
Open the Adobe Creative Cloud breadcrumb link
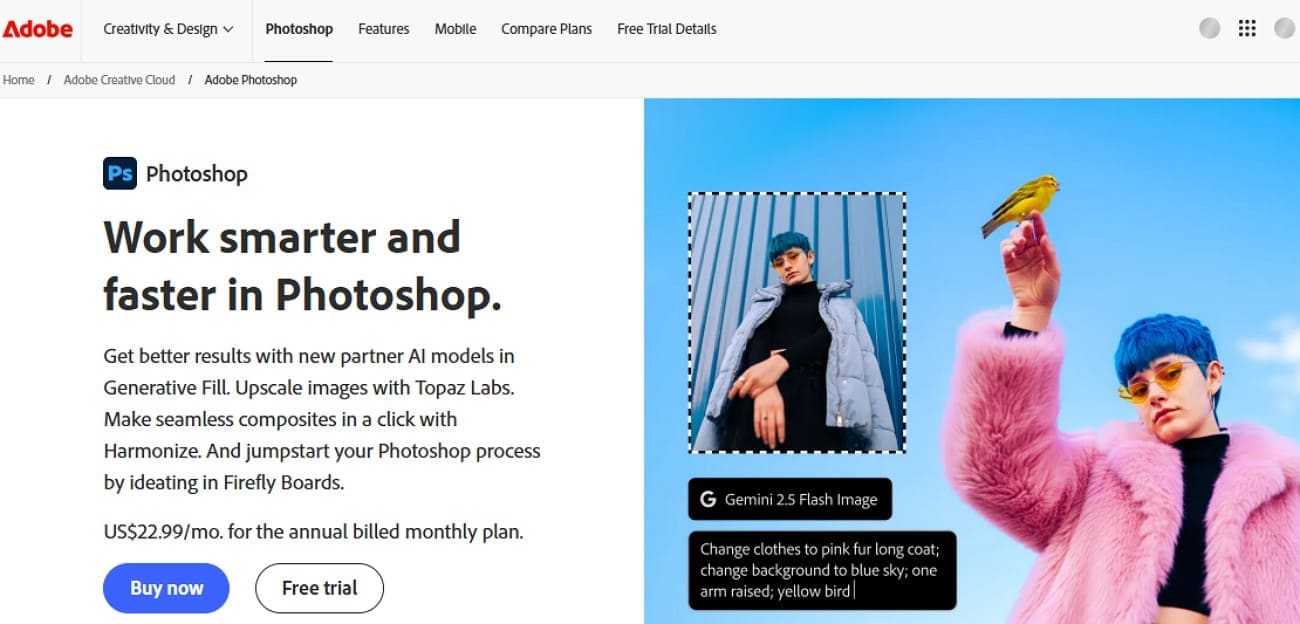(x=119, y=79)
